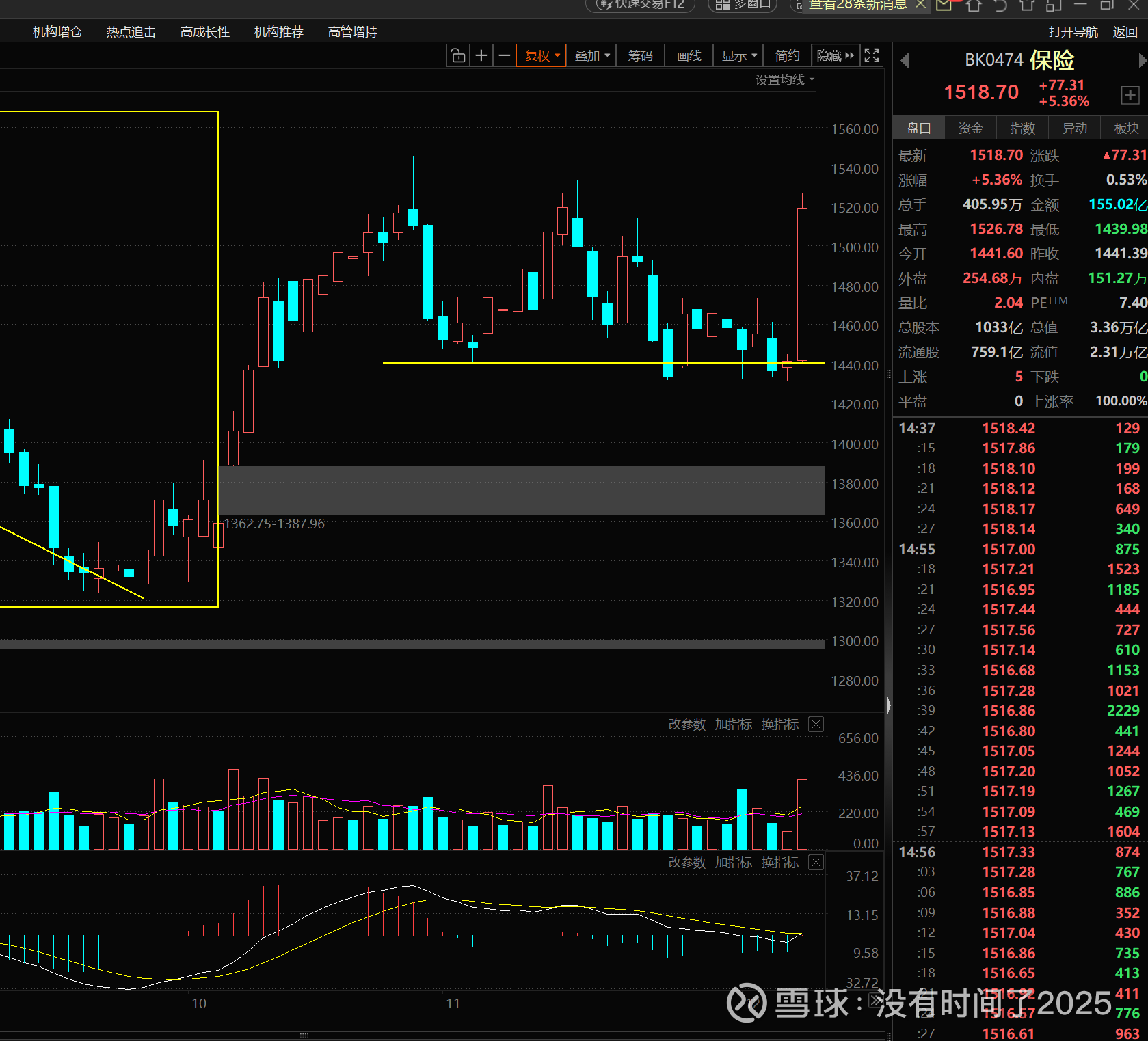The image size is (1148, 1041).
Task: Open the 多窗口 multi-window button
Action: [x=743, y=5]
